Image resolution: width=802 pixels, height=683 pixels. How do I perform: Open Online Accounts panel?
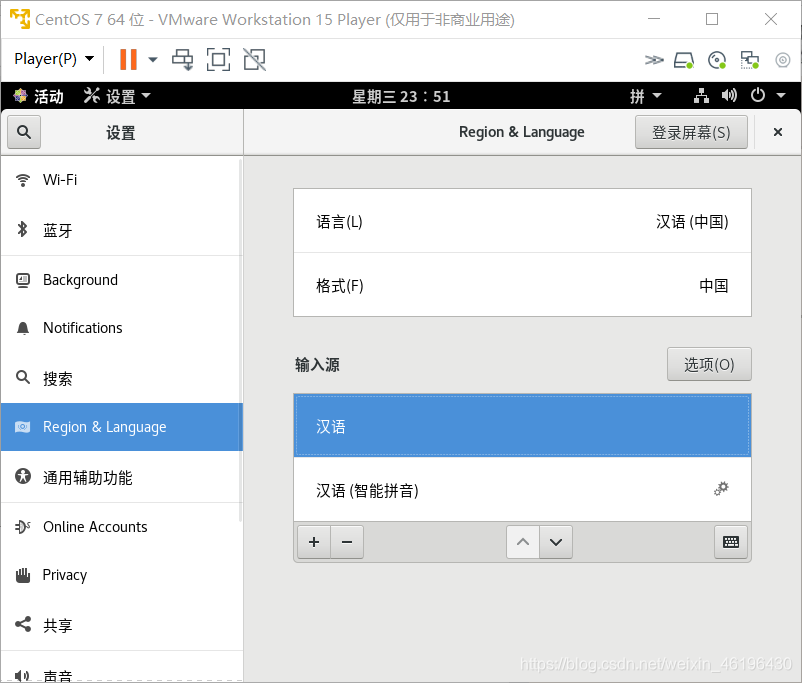pos(121,527)
